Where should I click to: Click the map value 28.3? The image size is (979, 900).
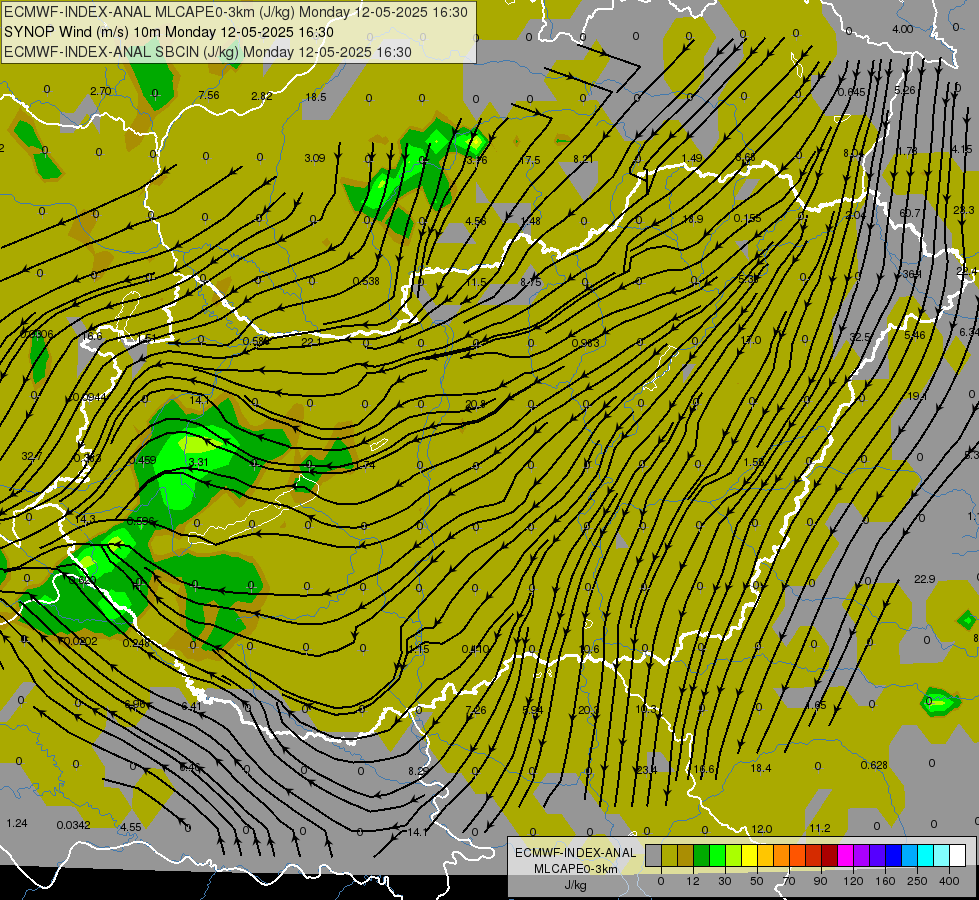pyautogui.click(x=963, y=210)
